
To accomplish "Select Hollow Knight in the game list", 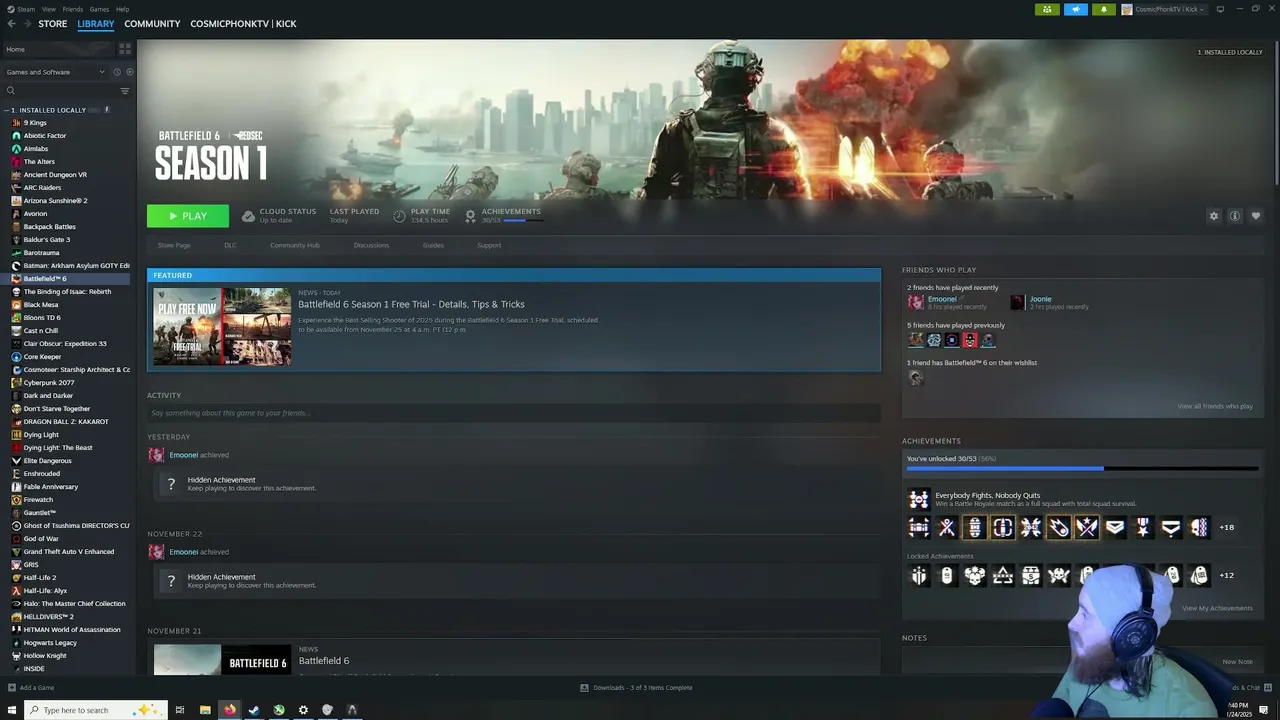I will click(45, 656).
